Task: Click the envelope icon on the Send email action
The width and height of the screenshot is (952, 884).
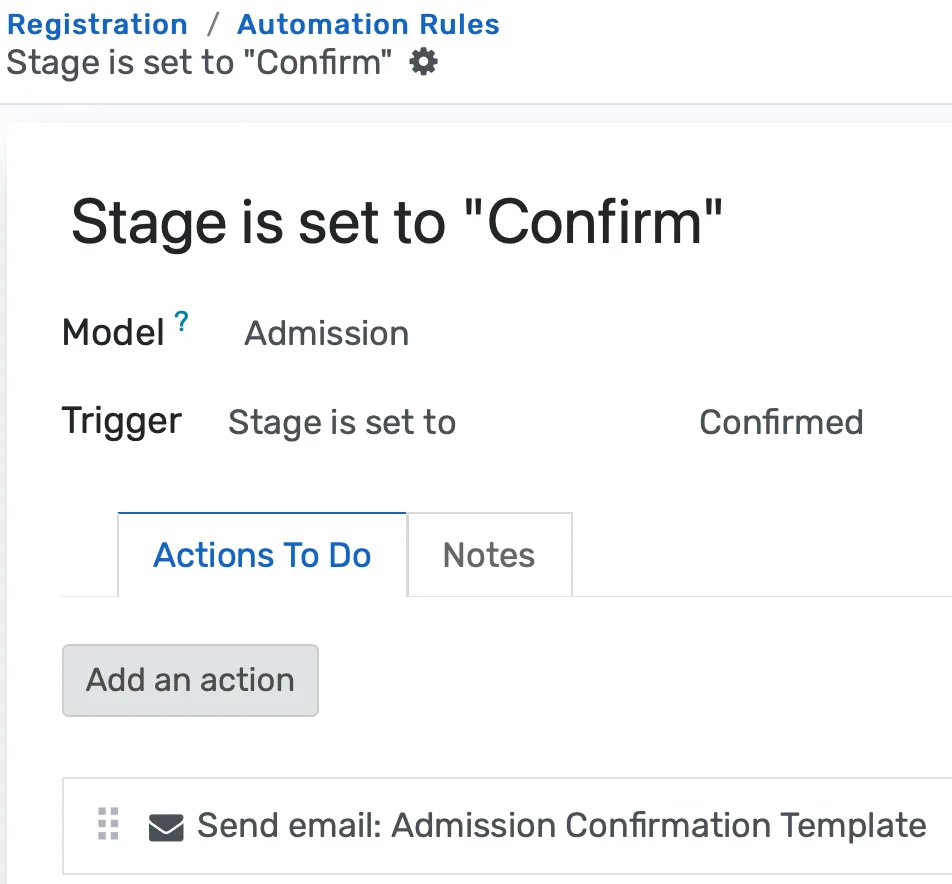Action: coord(168,825)
